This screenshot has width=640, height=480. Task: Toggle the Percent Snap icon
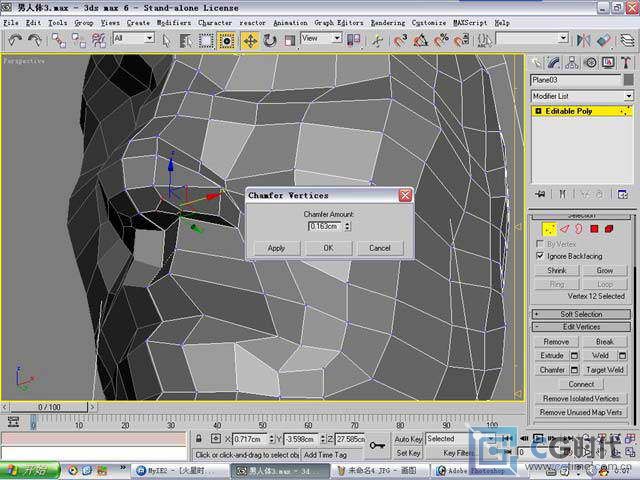441,40
